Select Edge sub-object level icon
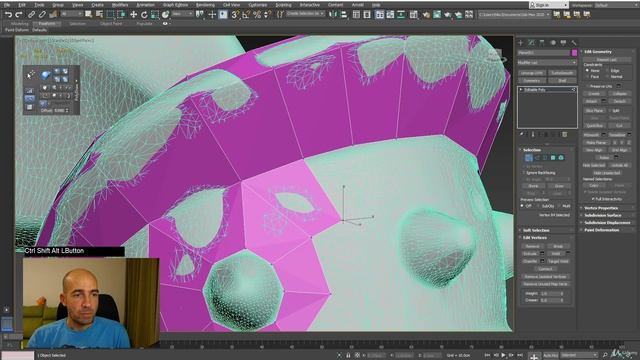 tap(537, 158)
